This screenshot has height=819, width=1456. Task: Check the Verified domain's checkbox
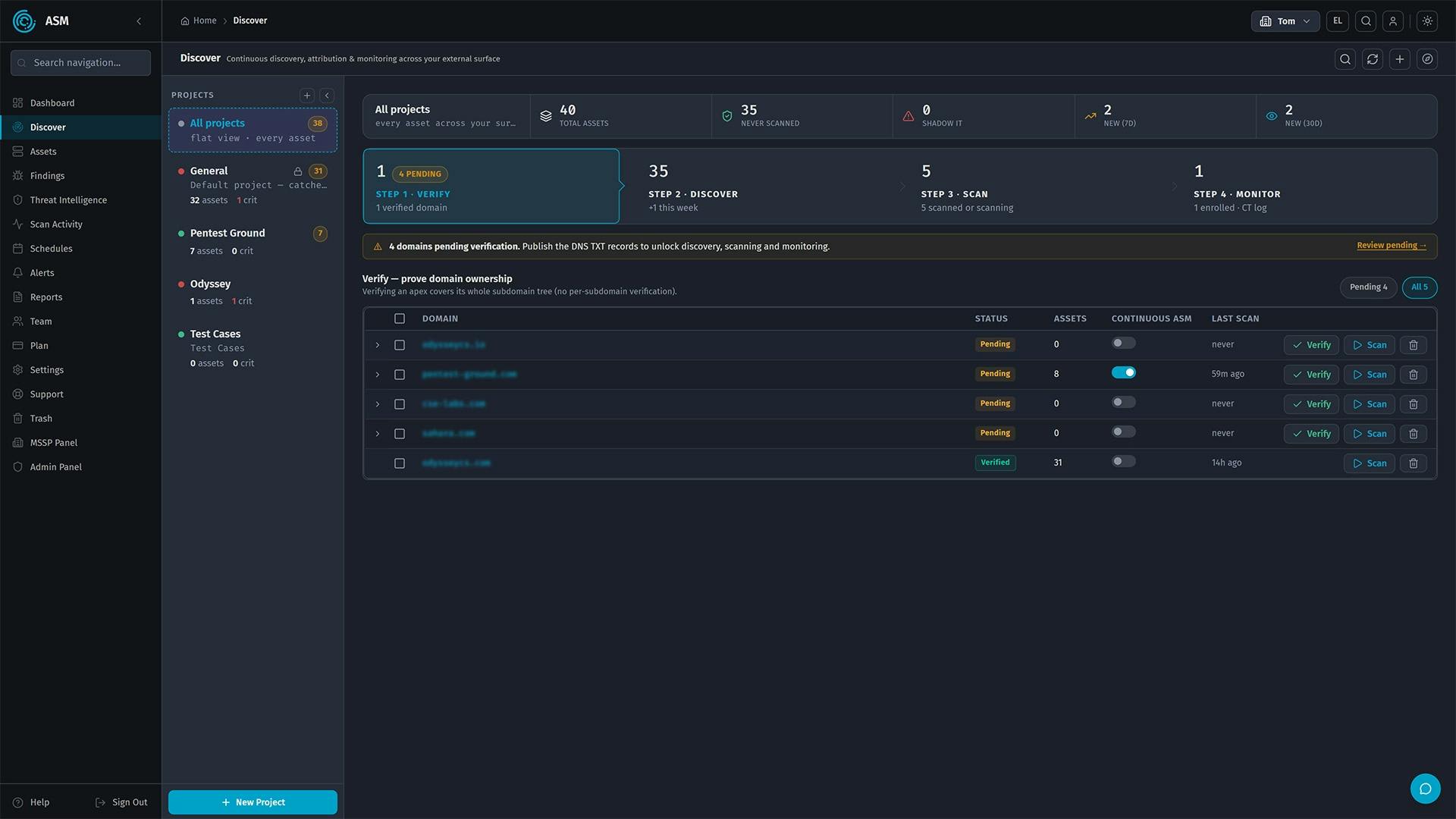coord(400,463)
